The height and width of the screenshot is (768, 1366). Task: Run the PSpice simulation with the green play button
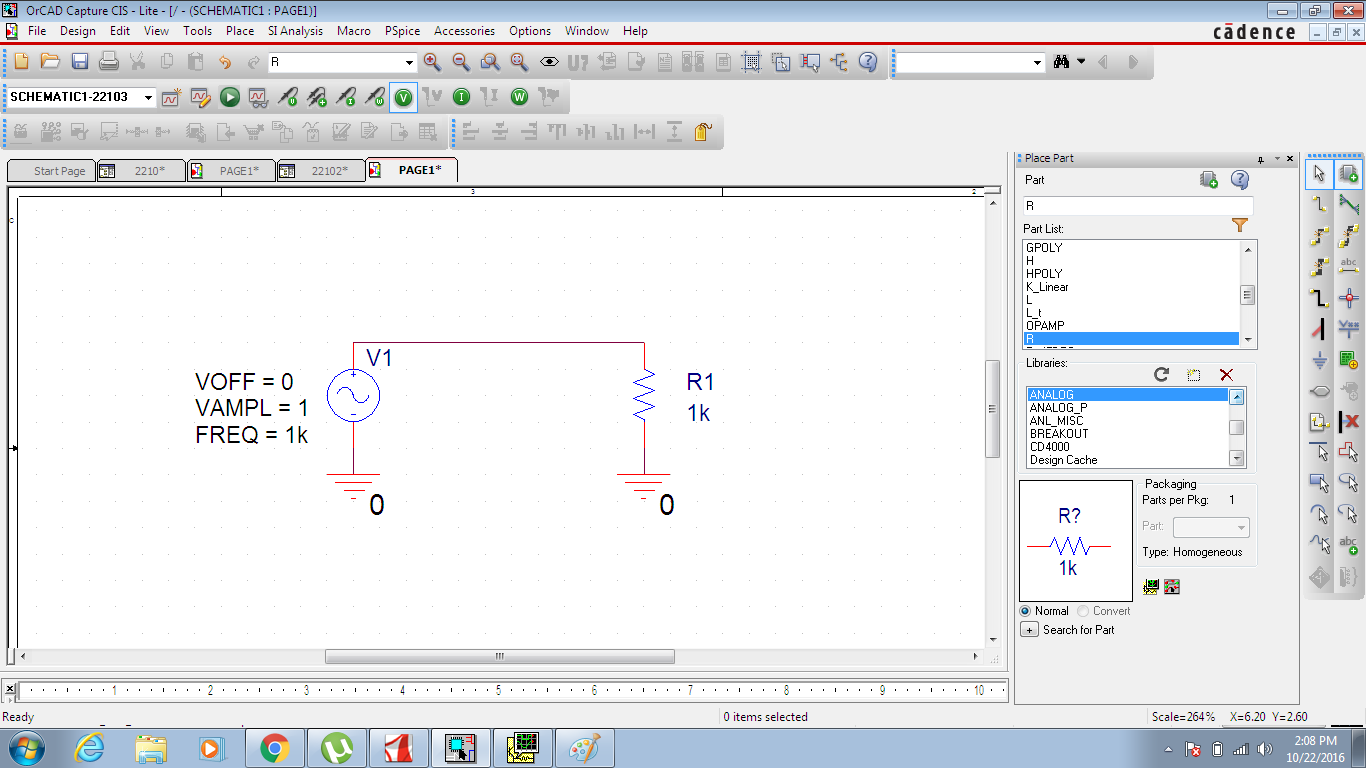click(230, 97)
